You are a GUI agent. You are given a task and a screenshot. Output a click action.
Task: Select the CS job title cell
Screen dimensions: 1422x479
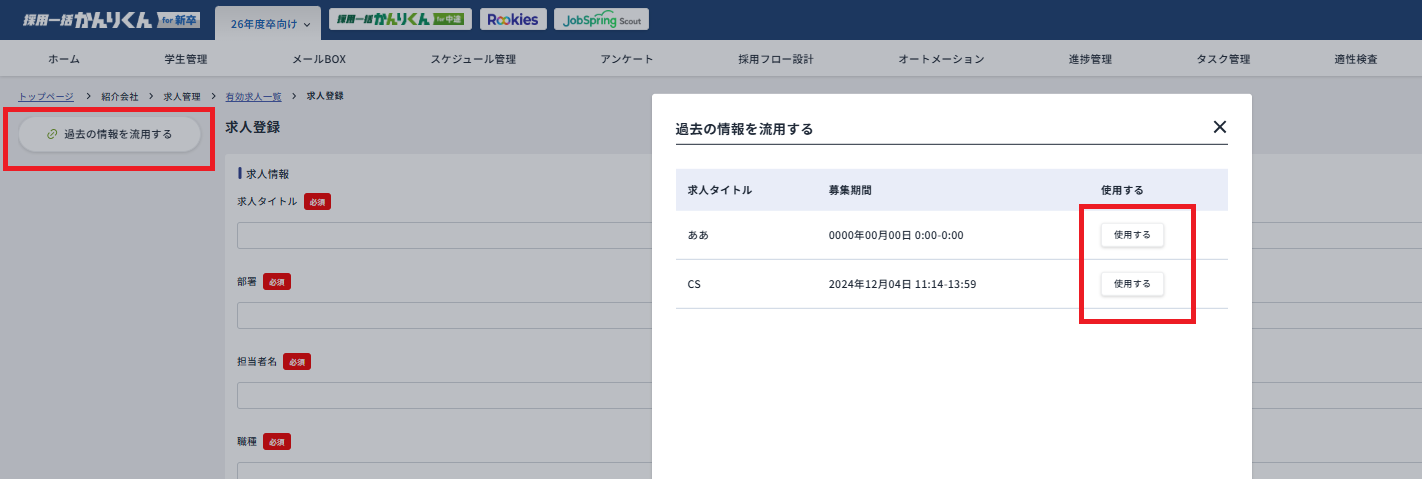click(694, 284)
